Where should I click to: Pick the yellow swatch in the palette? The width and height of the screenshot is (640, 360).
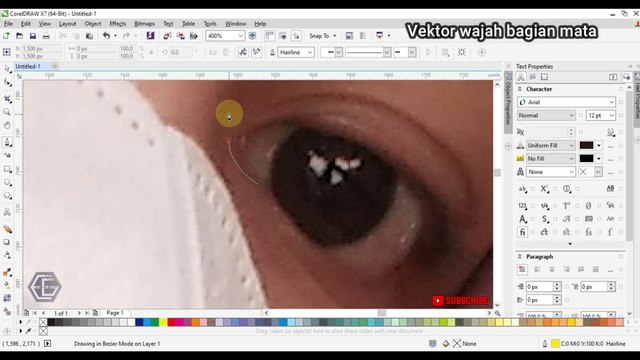163,322
